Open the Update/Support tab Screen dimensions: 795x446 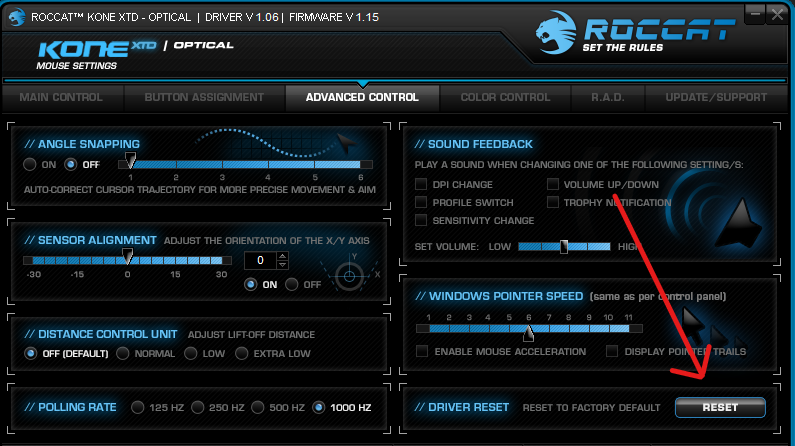[716, 97]
